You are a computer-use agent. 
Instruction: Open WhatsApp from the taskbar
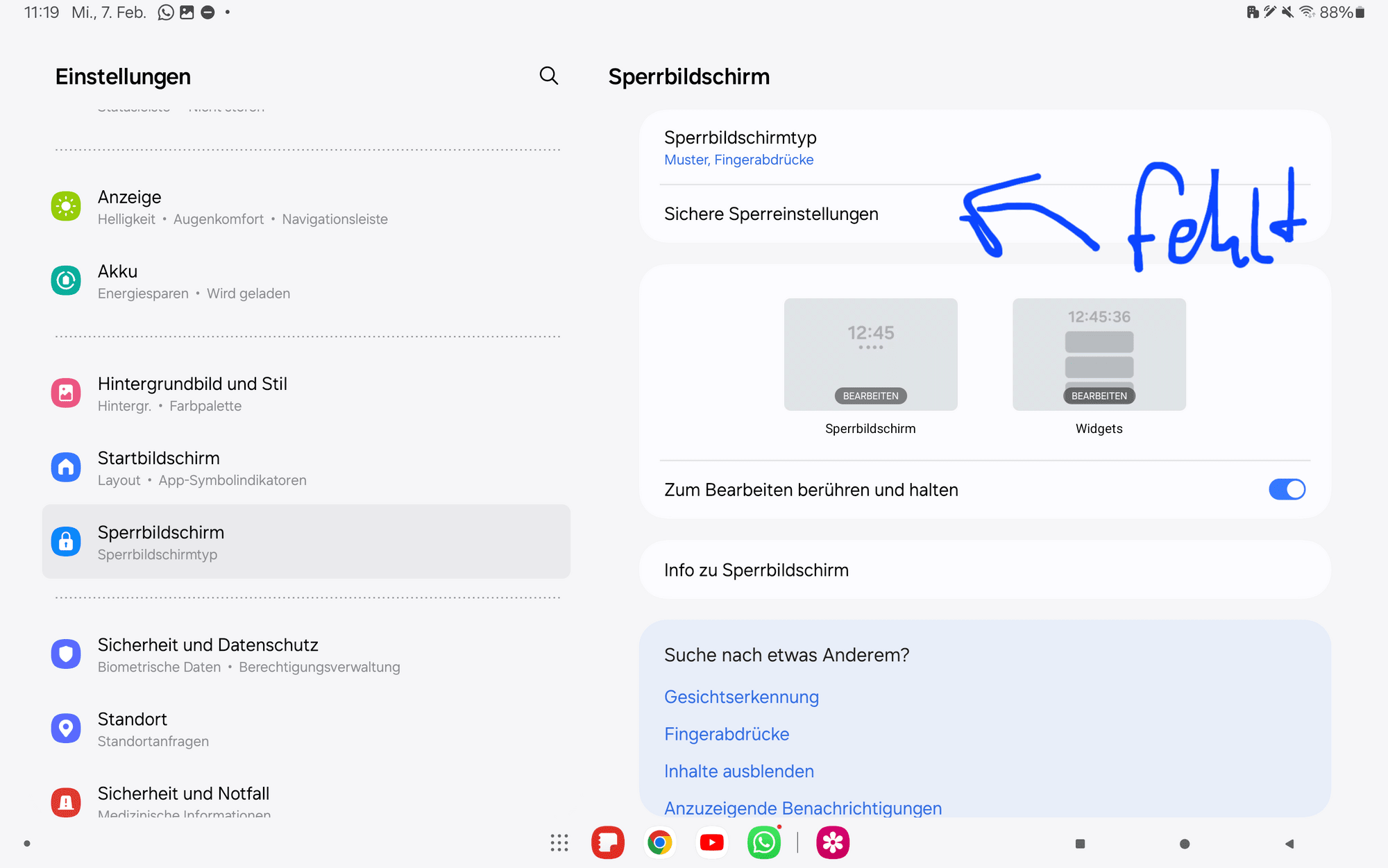763,843
